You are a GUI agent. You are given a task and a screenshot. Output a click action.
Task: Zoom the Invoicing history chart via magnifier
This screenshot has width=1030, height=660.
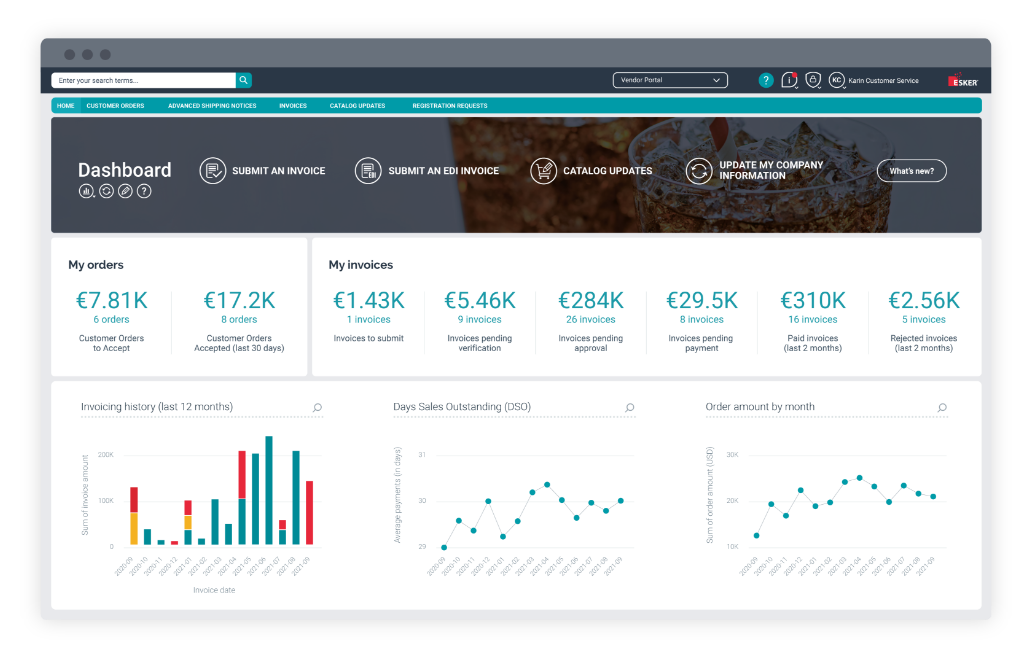click(x=317, y=408)
